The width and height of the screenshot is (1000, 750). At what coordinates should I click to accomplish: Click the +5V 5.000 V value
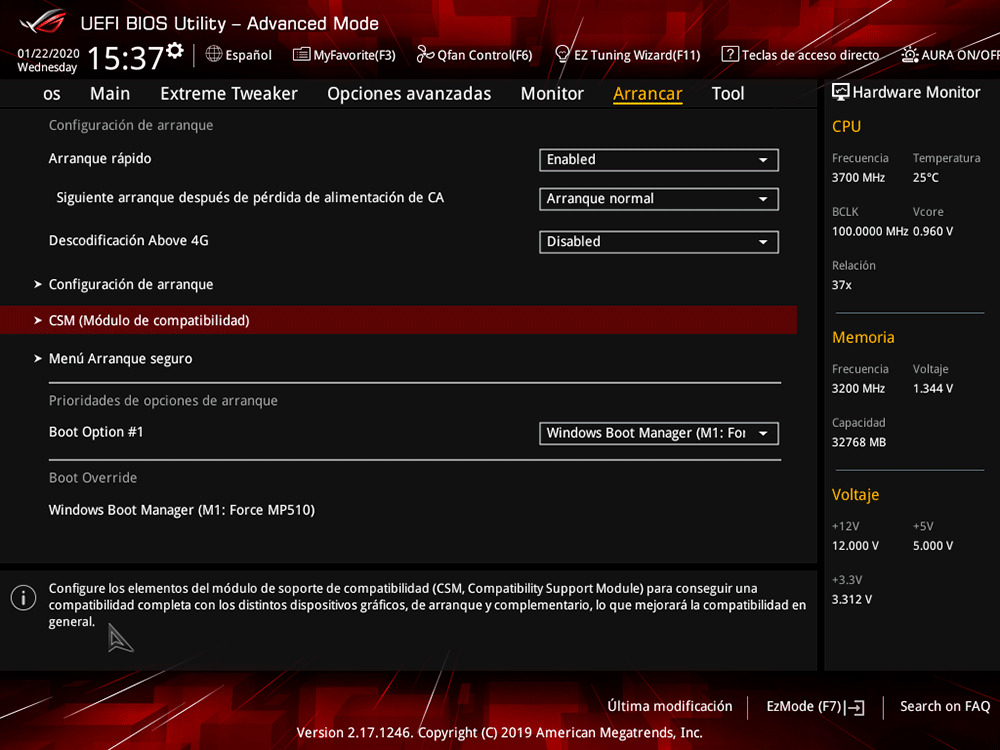pos(933,546)
